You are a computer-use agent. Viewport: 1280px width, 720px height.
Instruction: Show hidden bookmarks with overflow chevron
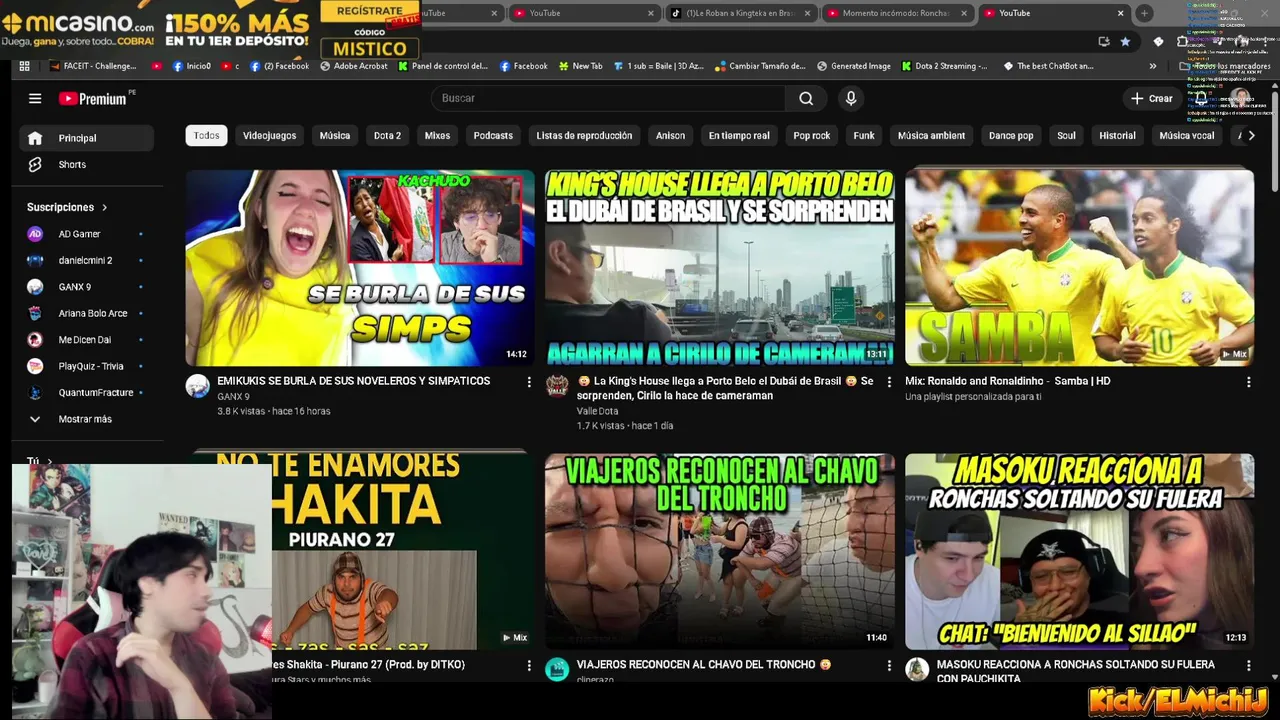[1153, 66]
